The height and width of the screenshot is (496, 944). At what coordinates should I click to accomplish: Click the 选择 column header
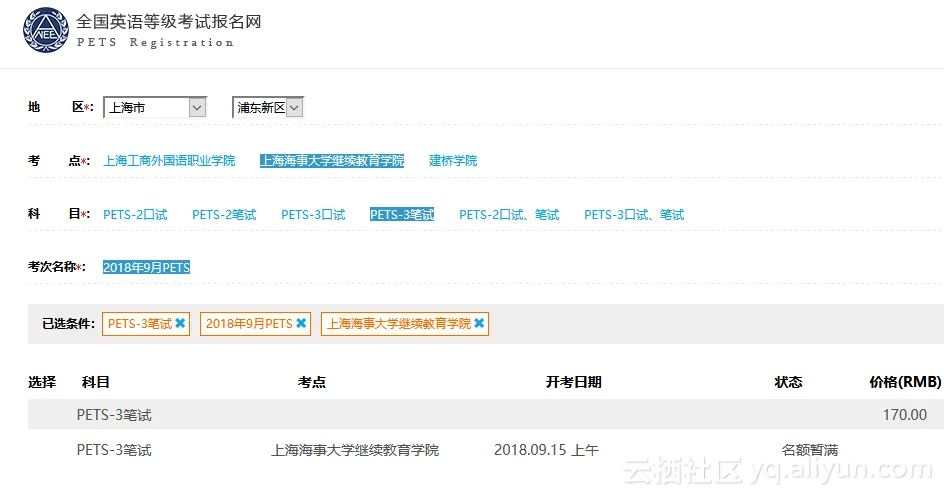[x=42, y=382]
